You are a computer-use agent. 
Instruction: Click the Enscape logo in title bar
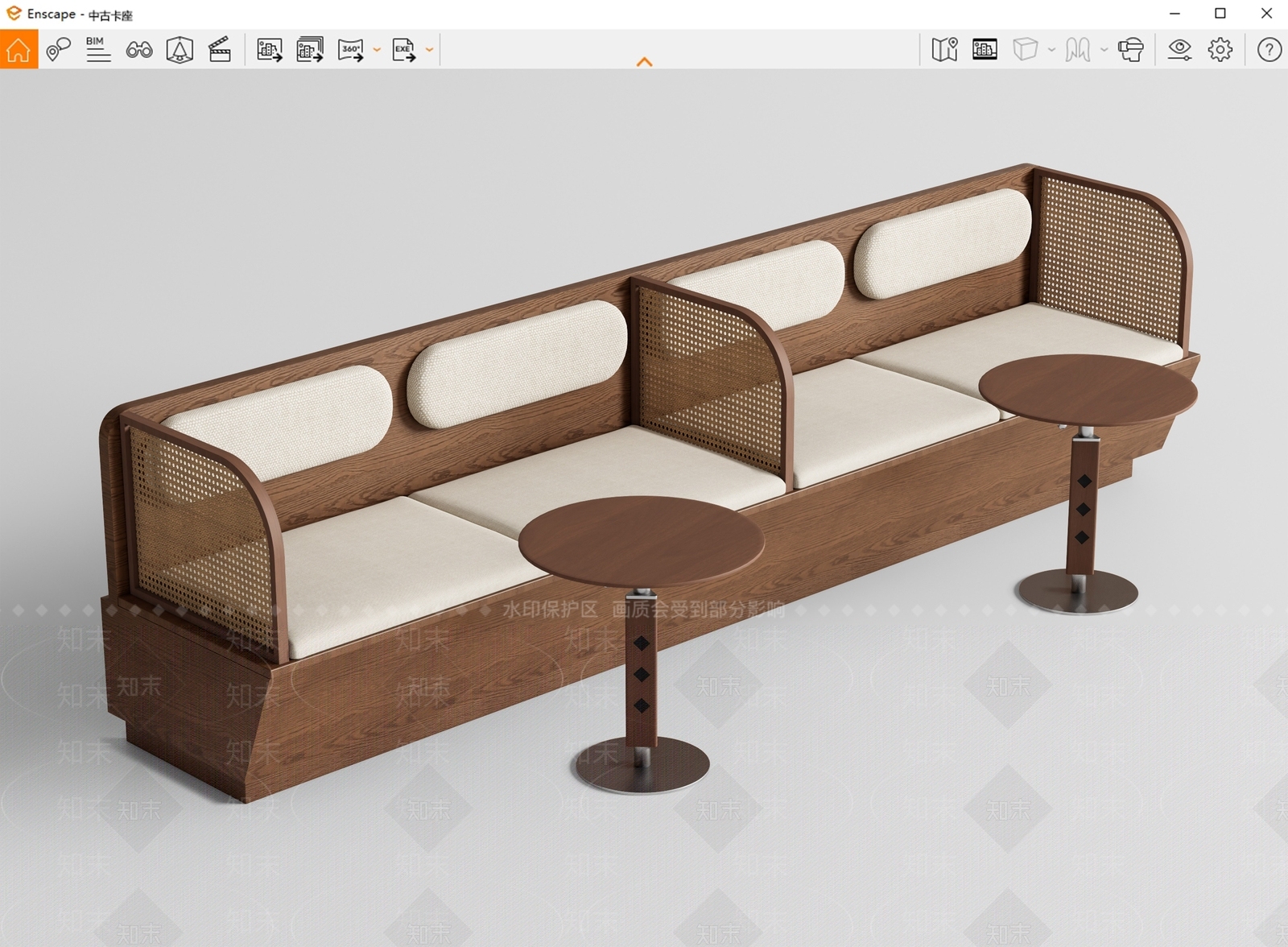click(x=14, y=14)
